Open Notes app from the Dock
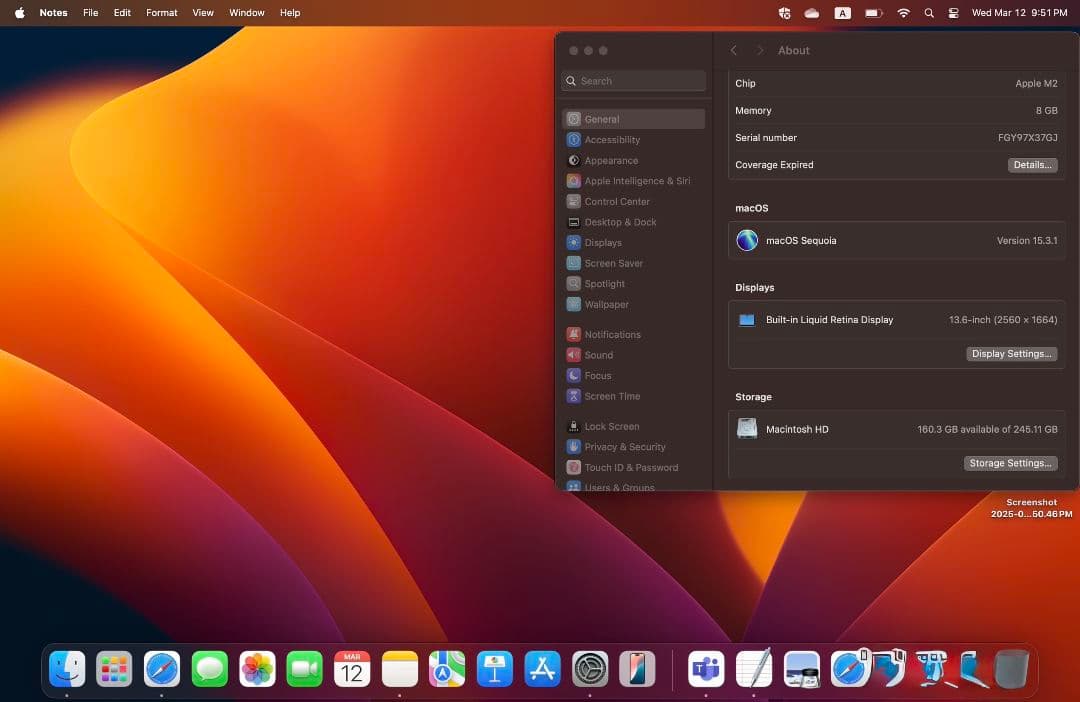The image size is (1080, 702). (x=399, y=669)
